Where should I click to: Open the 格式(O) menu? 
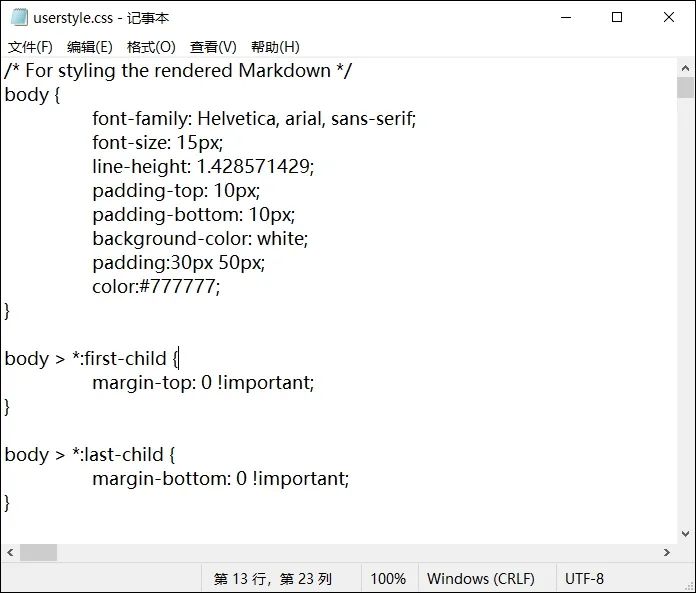150,47
